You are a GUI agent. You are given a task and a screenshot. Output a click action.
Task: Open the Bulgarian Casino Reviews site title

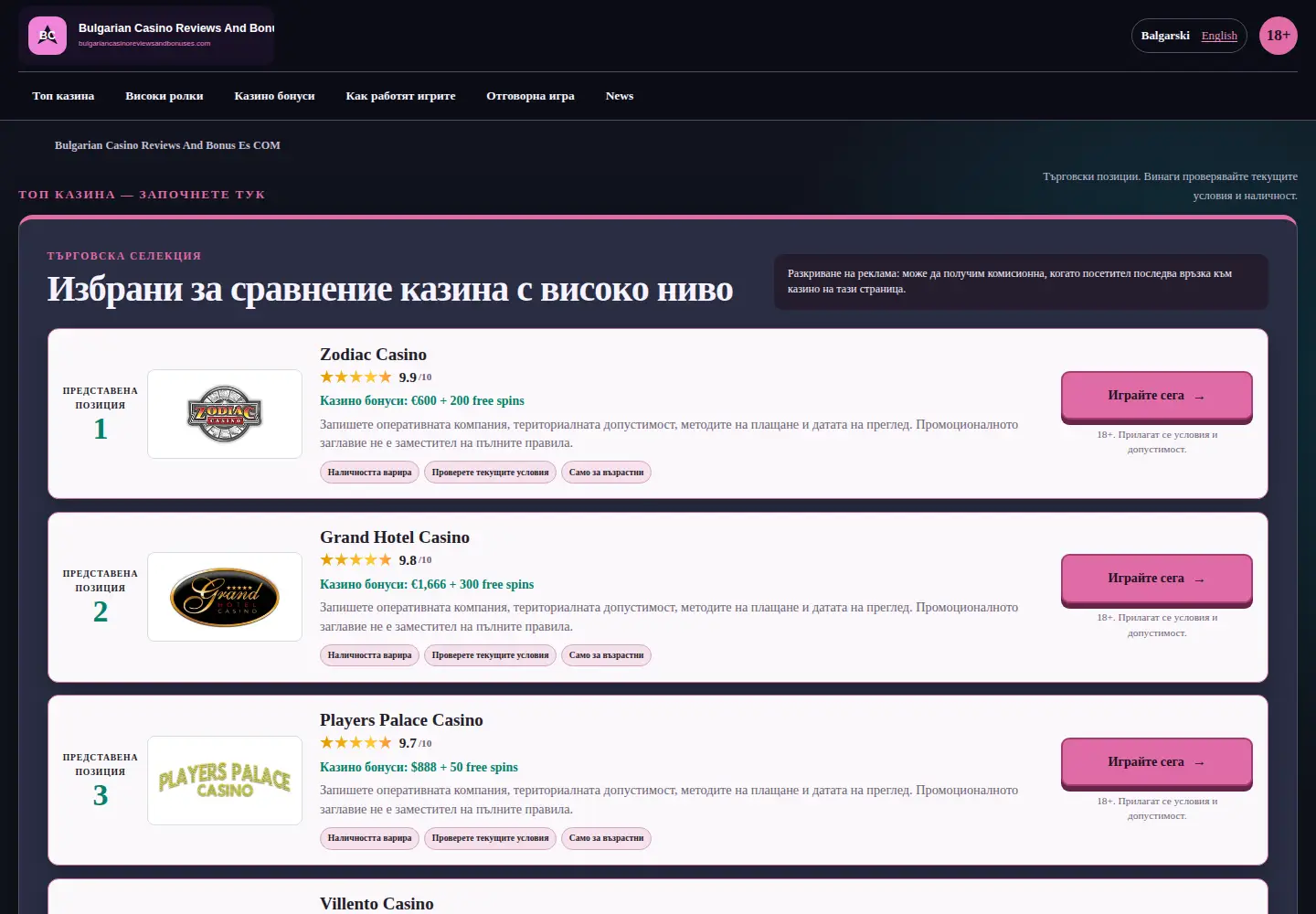tap(176, 28)
